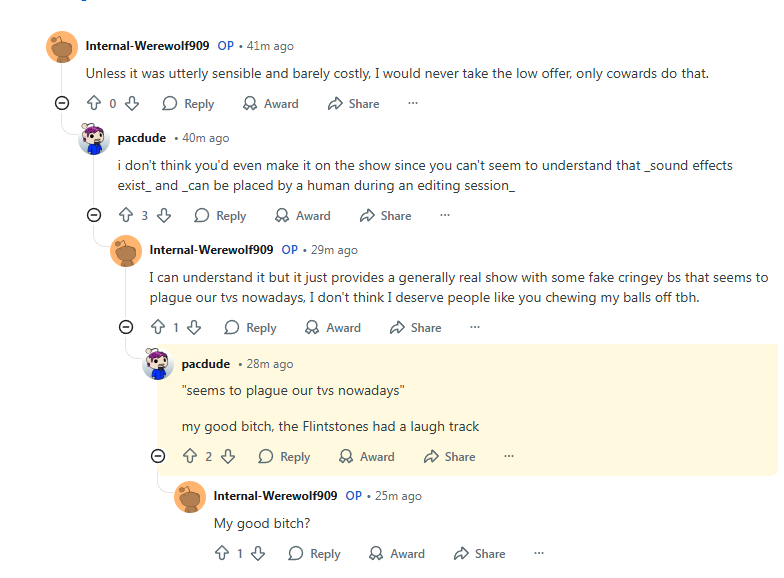Share the highlighted pacdude comment
This screenshot has height=578, width=784.
point(450,456)
